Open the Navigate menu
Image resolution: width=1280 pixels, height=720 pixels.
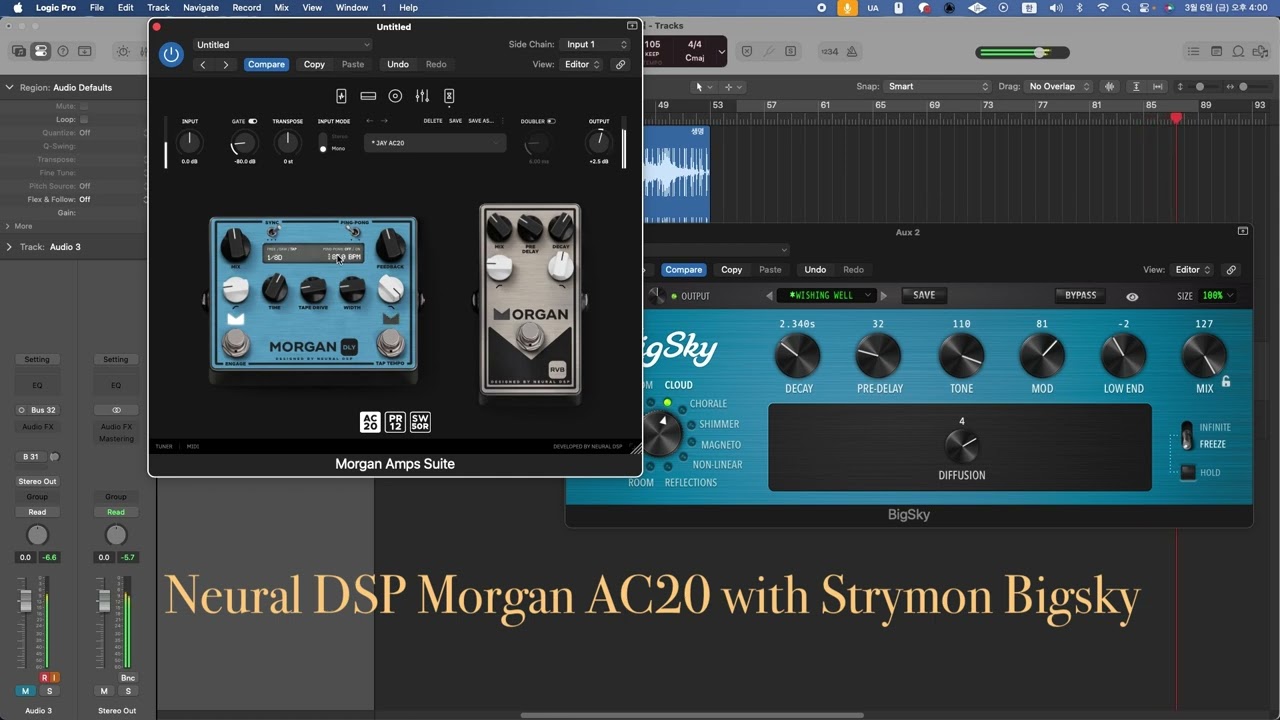coord(201,7)
